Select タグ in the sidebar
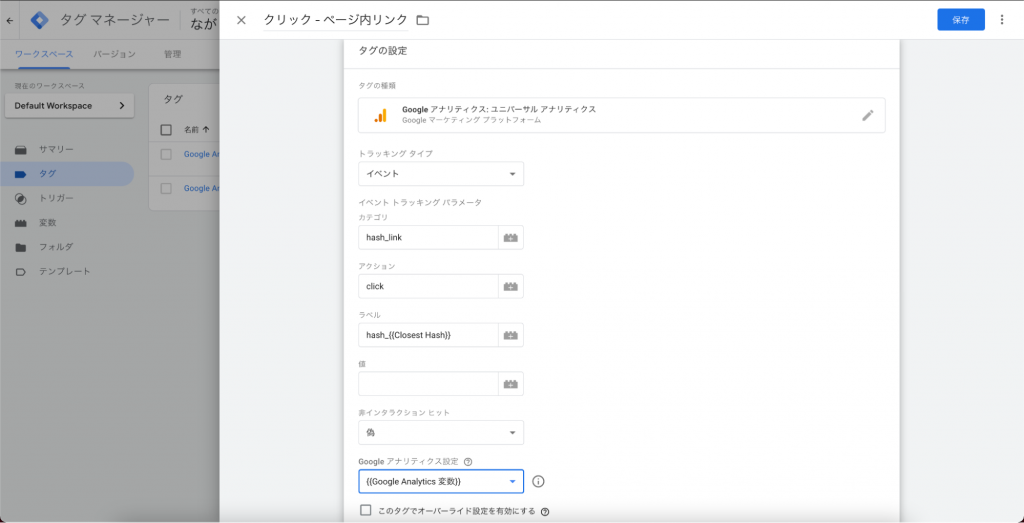The image size is (1024, 523). (x=68, y=174)
